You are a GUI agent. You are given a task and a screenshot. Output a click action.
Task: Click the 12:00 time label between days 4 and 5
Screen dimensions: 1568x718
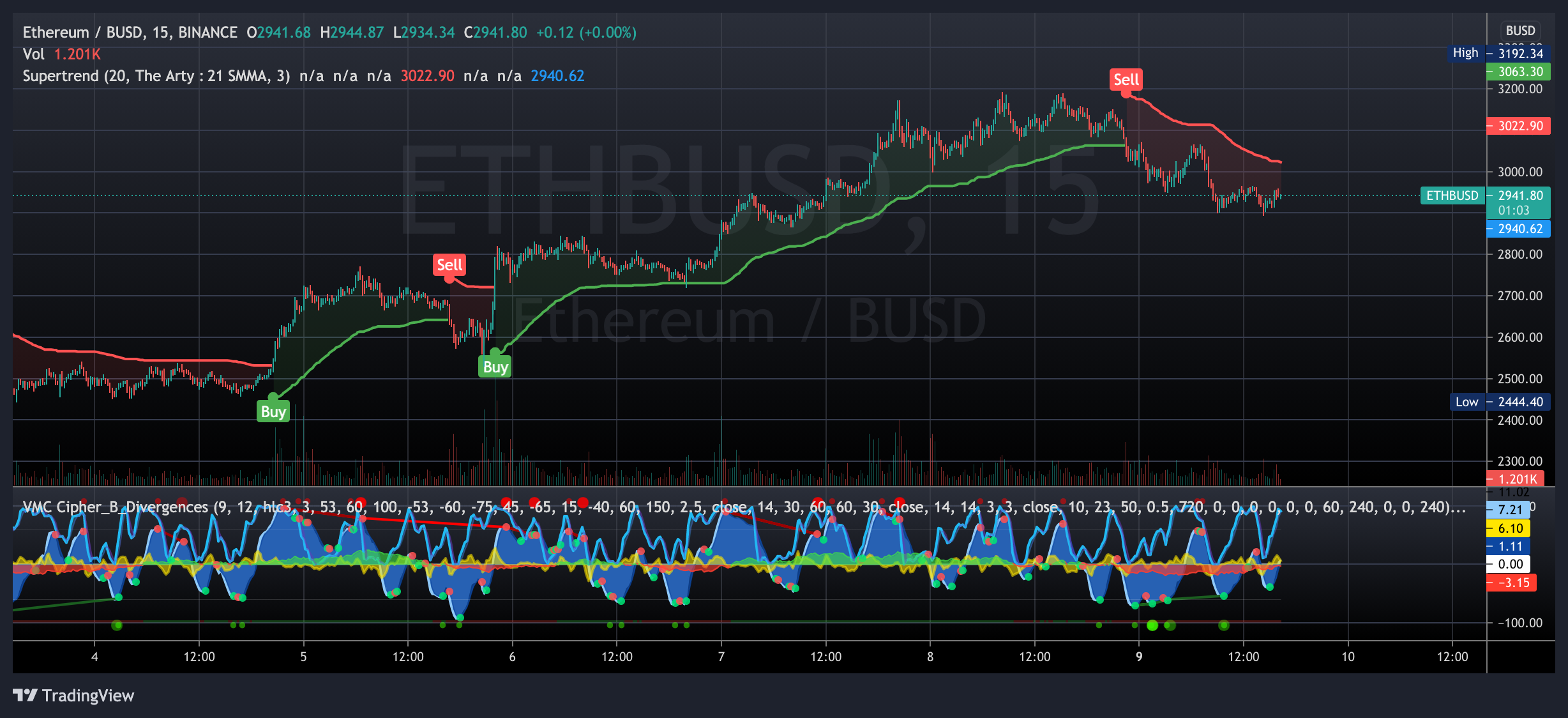199,657
